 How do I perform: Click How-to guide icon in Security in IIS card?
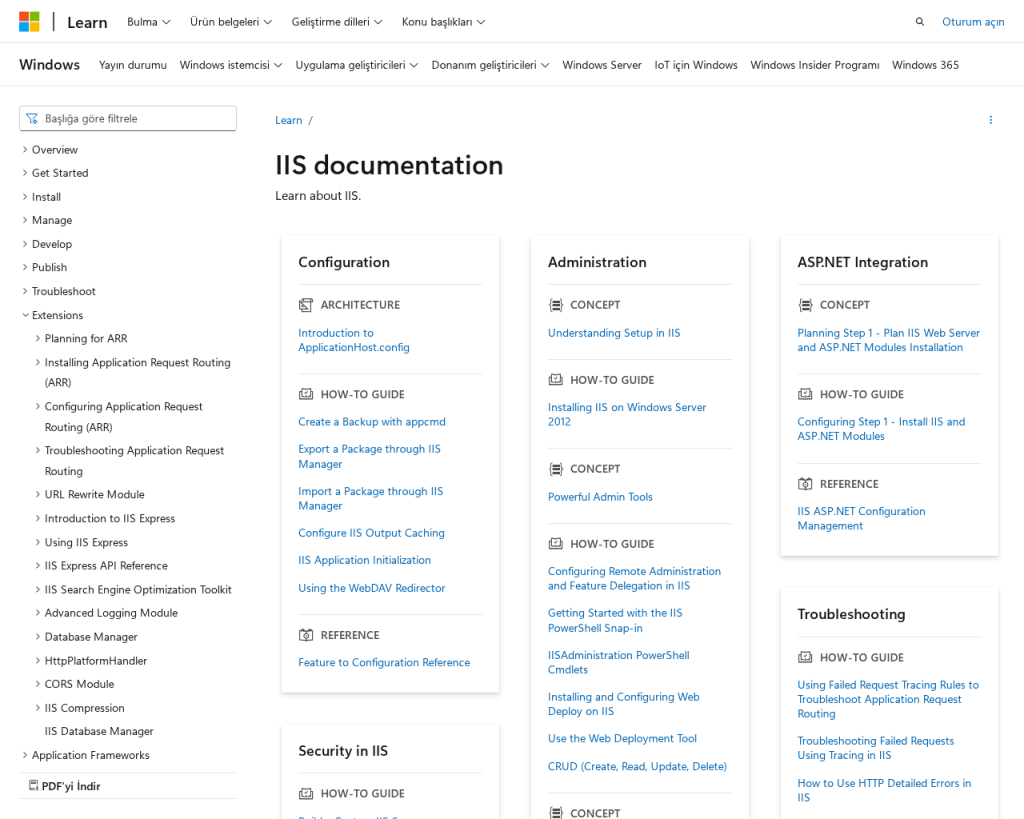(x=306, y=794)
